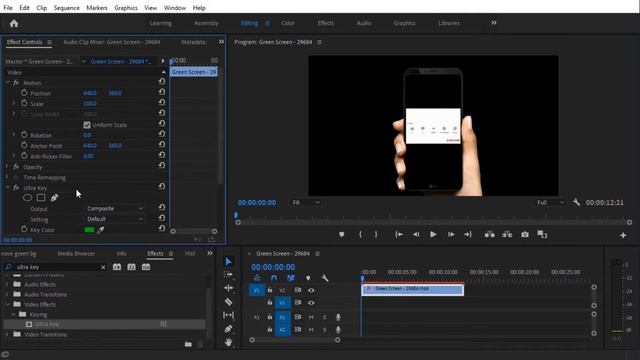Screen dimensions: 640x360
Task: Pick free draw bezier mask pen
Action: [54, 198]
